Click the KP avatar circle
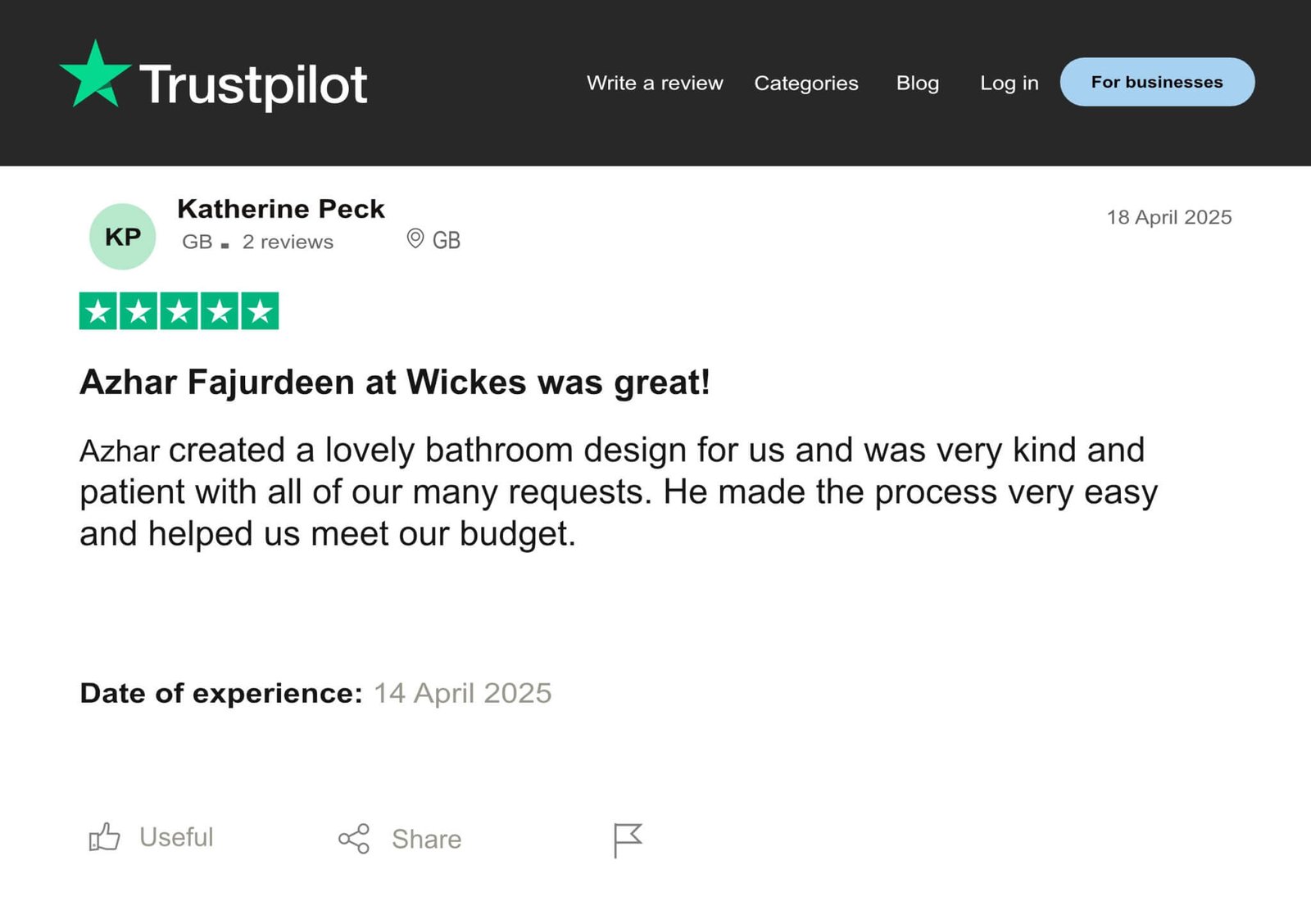This screenshot has height=924, width=1311. 122,237
